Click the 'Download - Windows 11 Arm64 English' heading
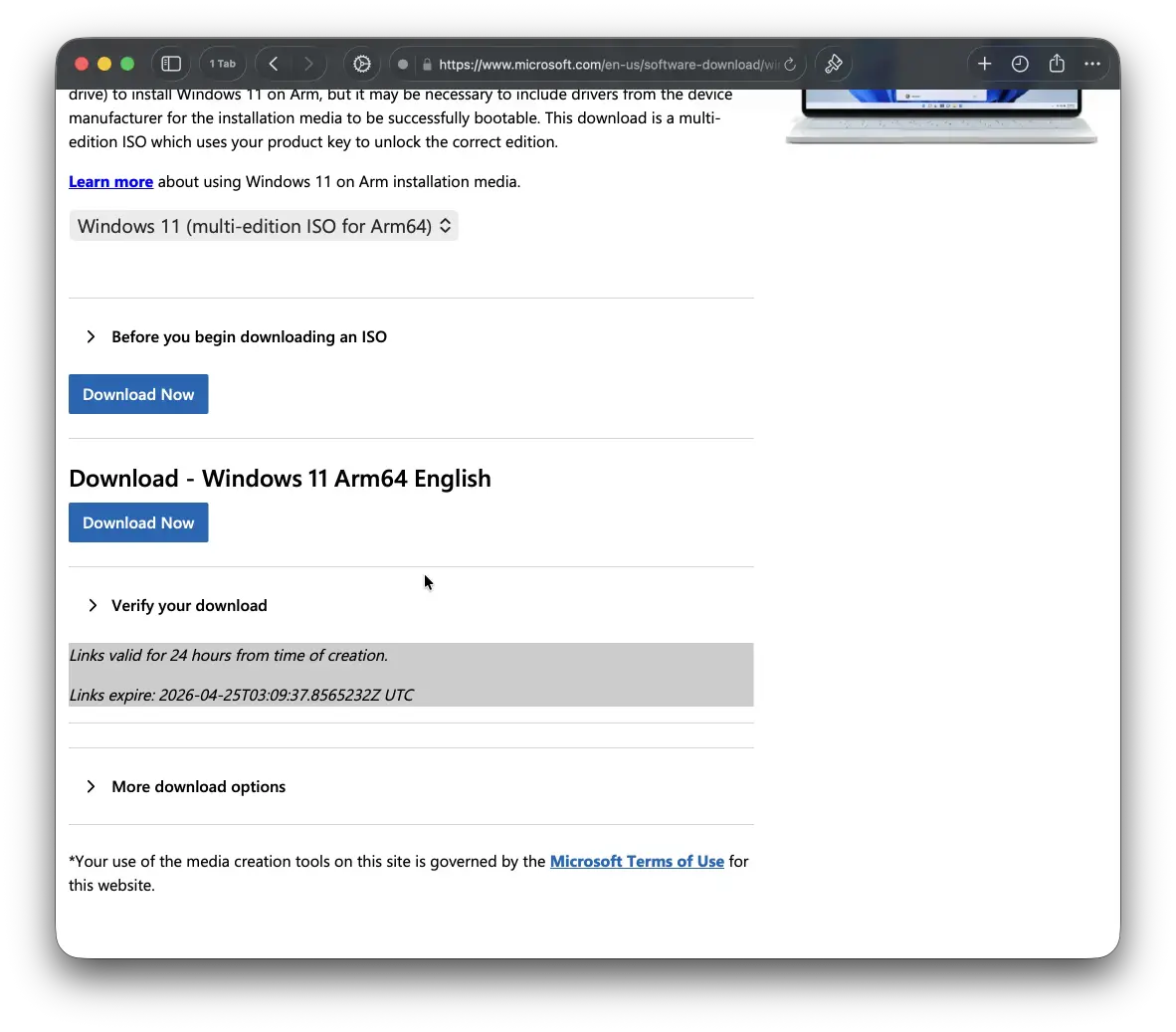Viewport: 1176px width, 1032px height. [x=280, y=478]
